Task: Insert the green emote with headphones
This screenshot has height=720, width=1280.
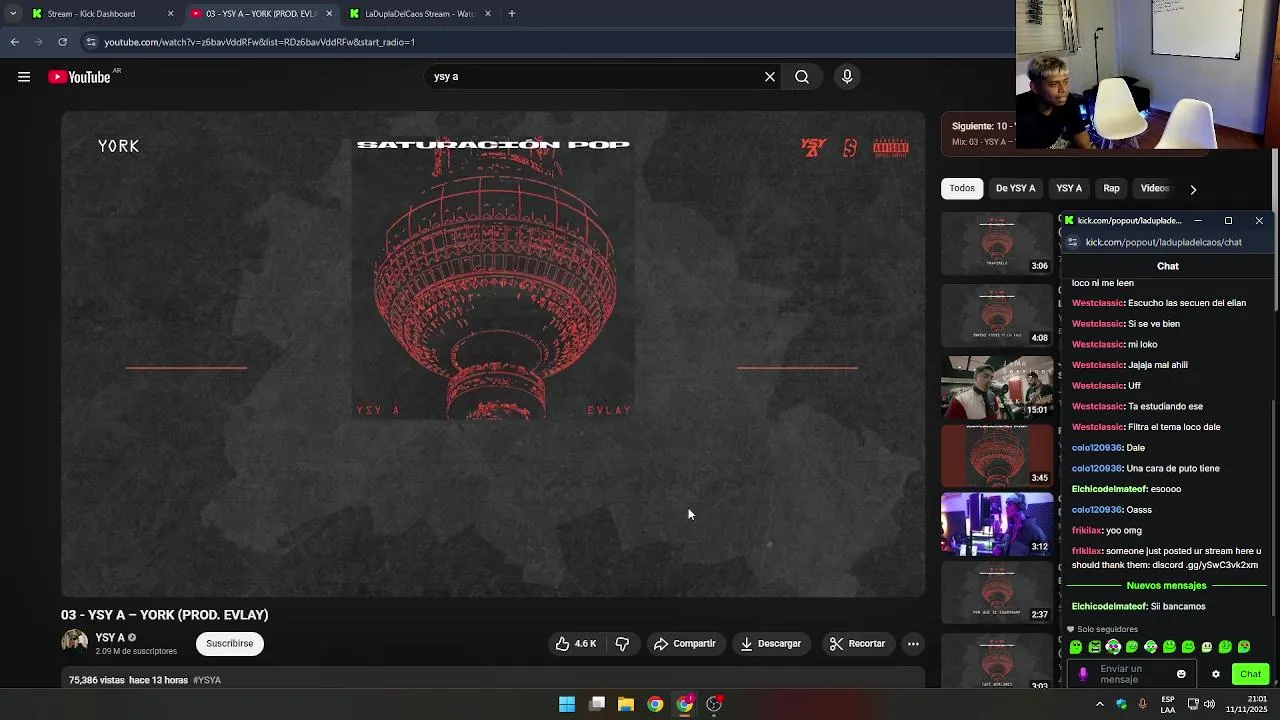Action: (x=1113, y=647)
